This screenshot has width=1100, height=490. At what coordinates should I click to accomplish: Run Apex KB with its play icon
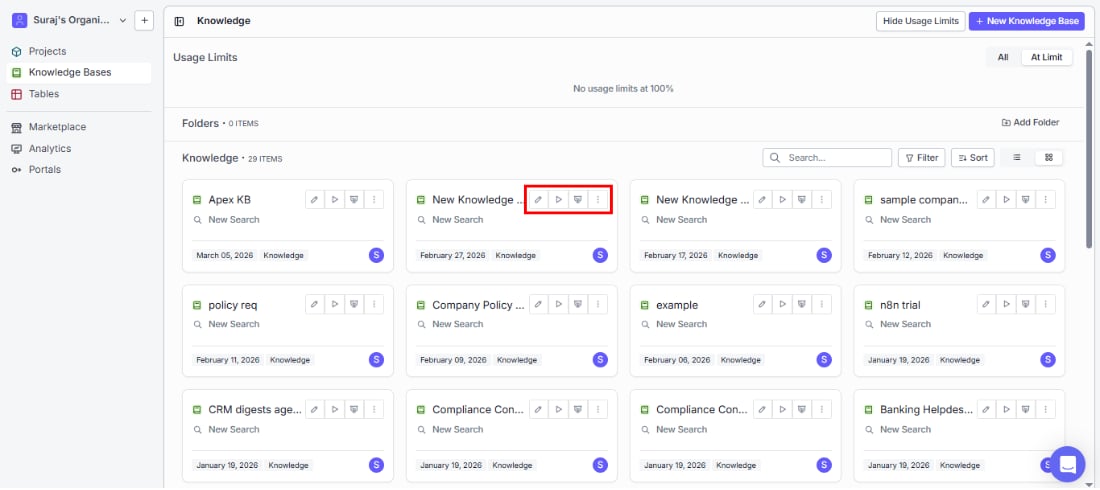pos(335,199)
